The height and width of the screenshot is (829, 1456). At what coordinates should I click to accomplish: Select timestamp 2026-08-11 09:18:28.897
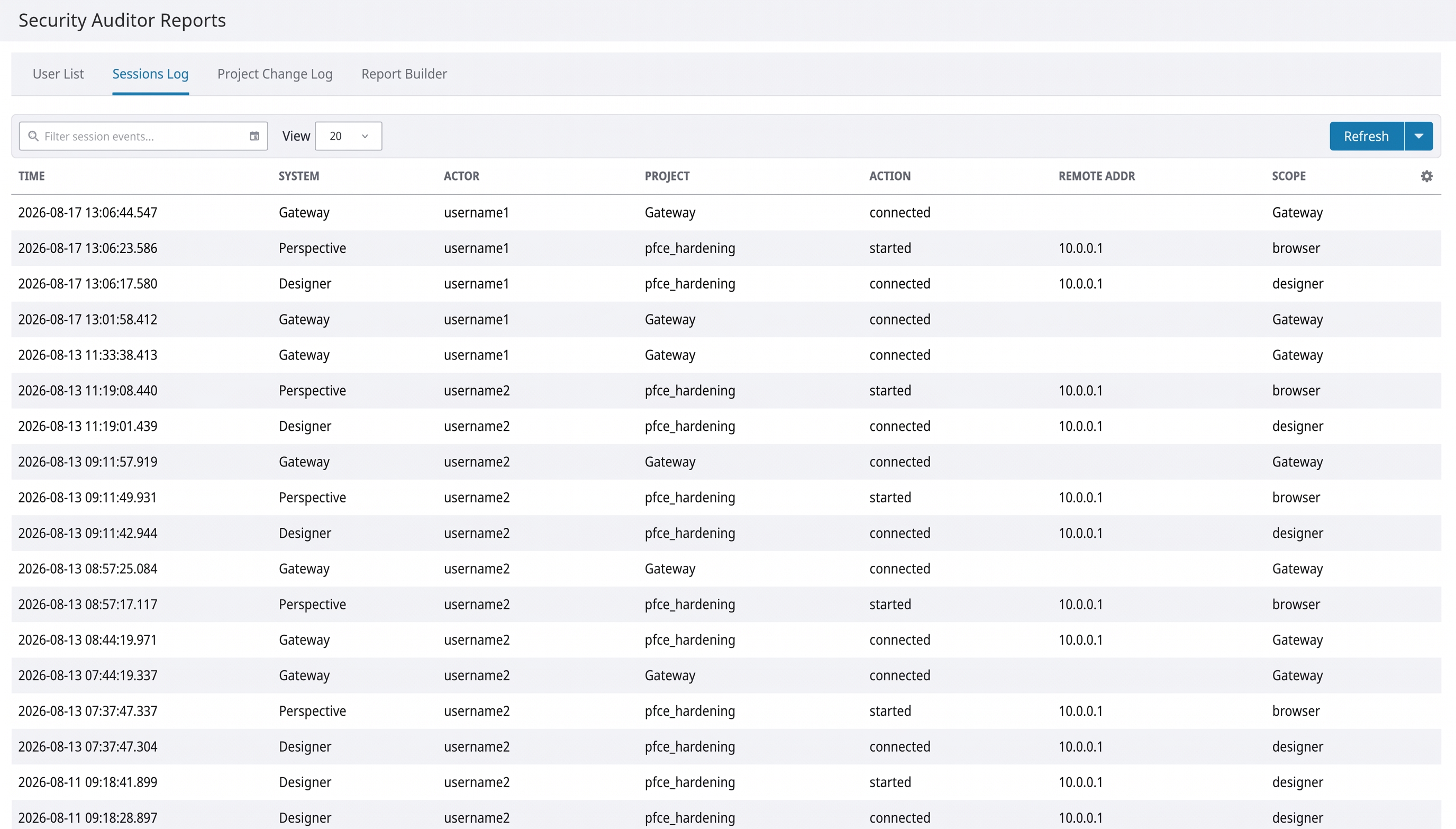point(88,817)
